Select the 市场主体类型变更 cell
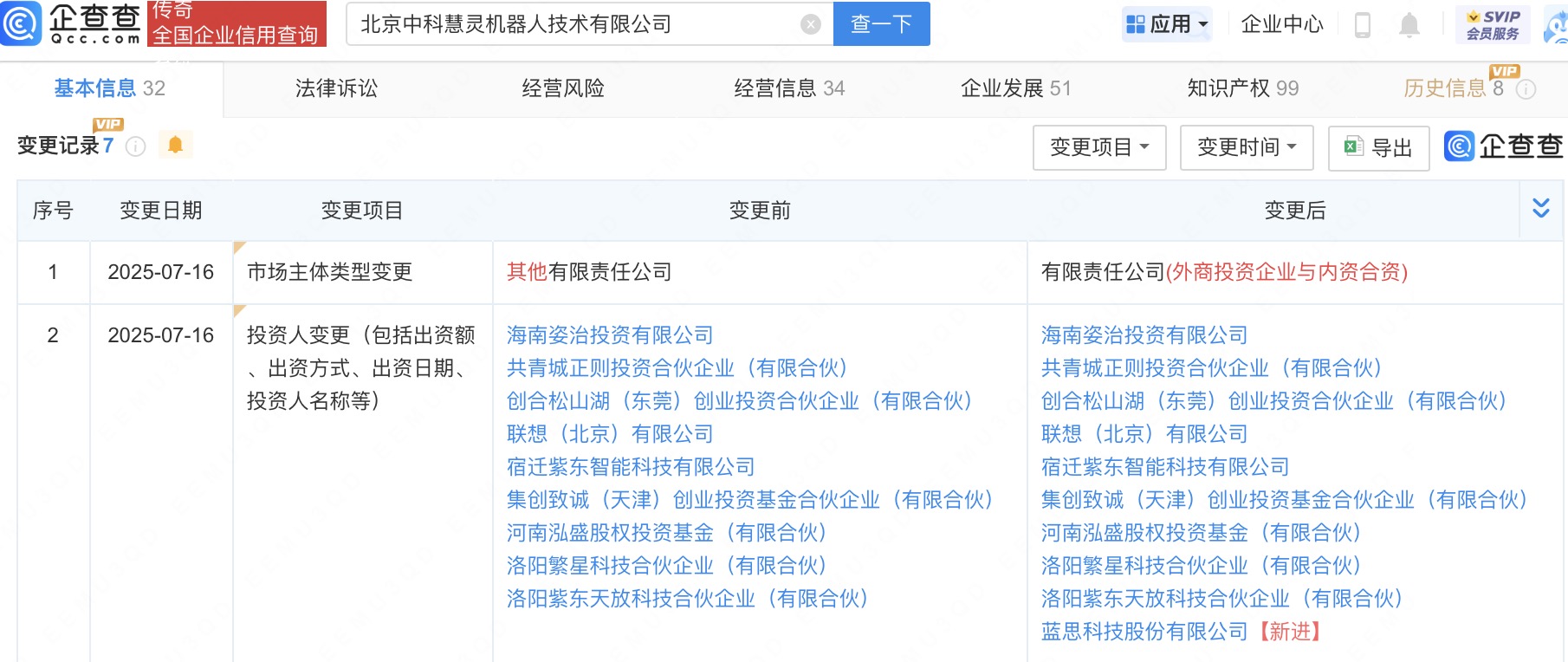1568x662 pixels. pos(363,272)
